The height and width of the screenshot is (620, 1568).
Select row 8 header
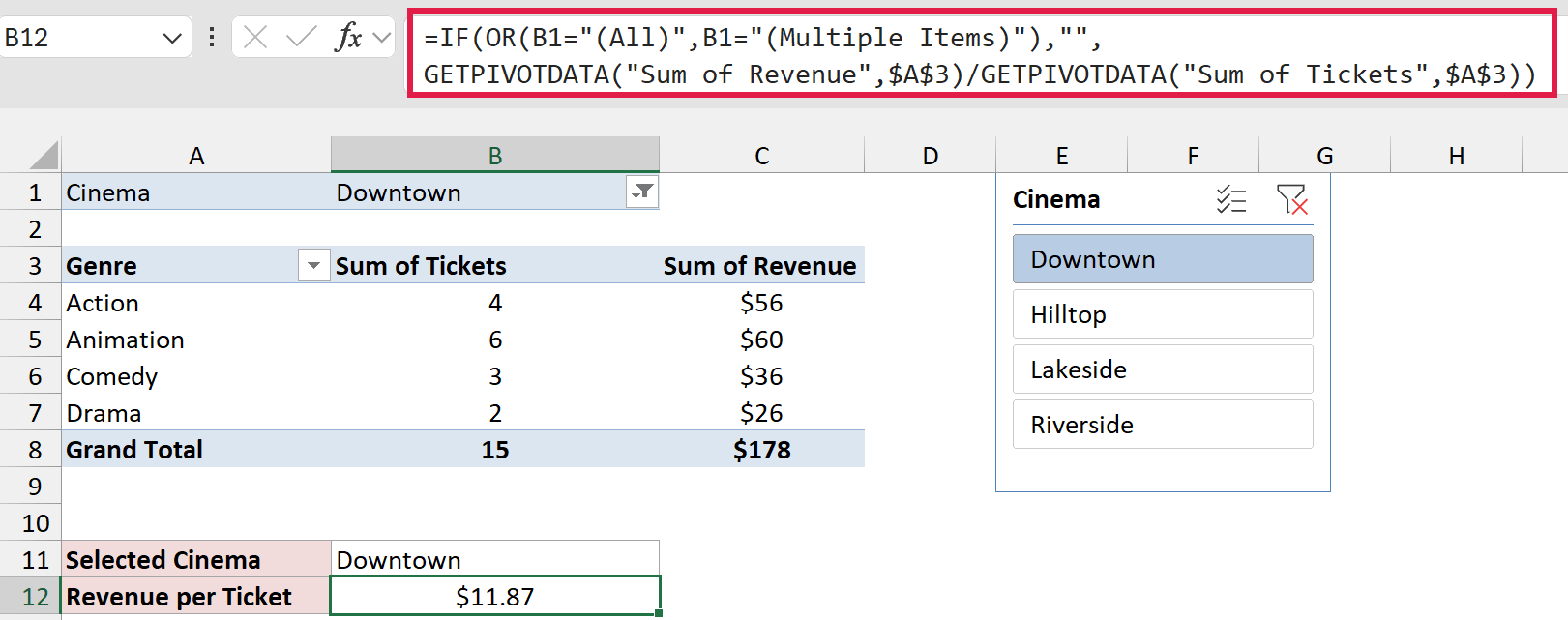[x=31, y=450]
